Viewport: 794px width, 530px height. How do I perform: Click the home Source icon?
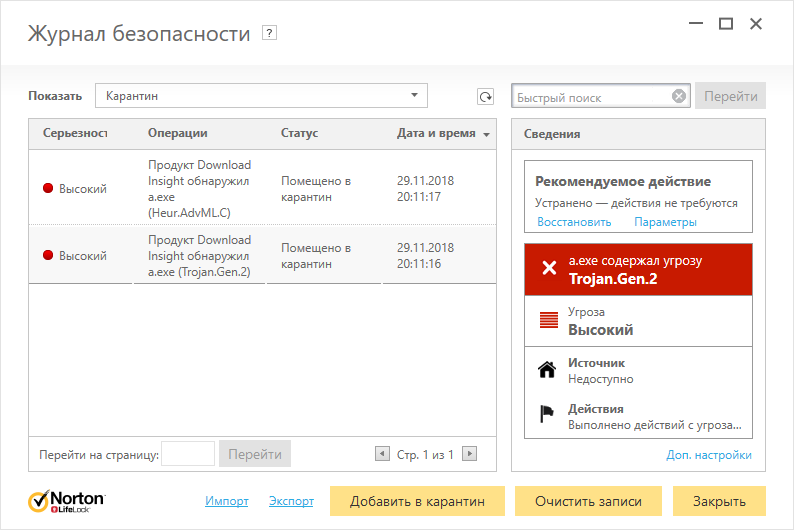[x=547, y=370]
